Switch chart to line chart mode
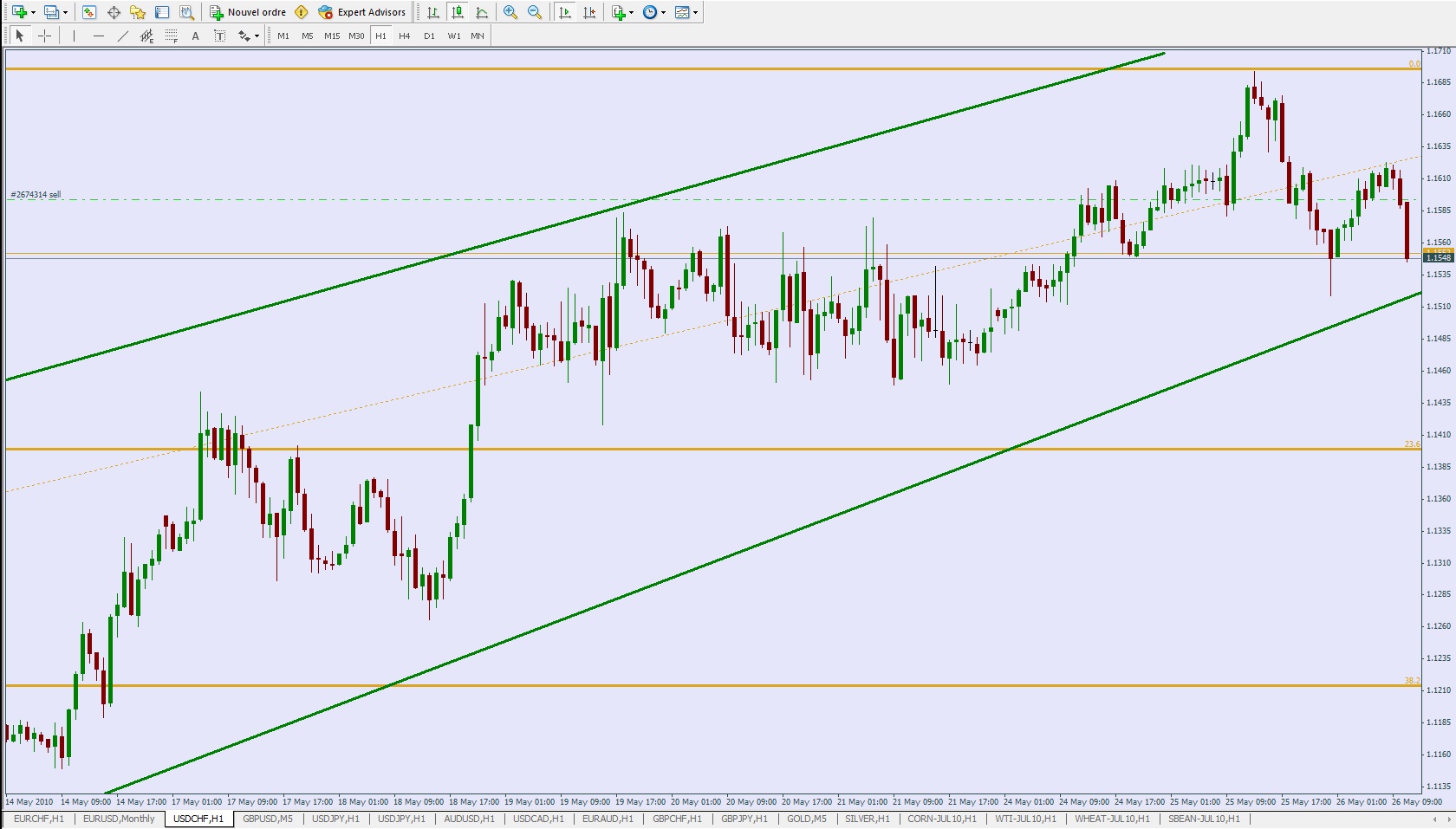Screen dimensions: 1456x829 (x=482, y=12)
